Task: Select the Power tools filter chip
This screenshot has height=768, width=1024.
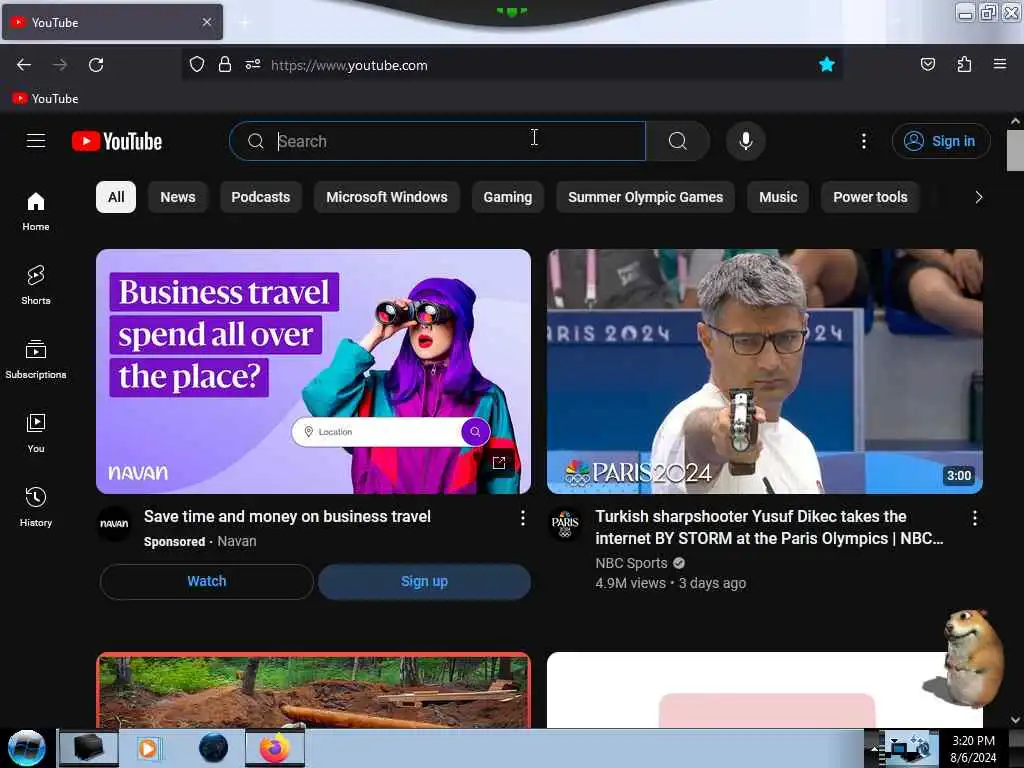Action: click(870, 197)
